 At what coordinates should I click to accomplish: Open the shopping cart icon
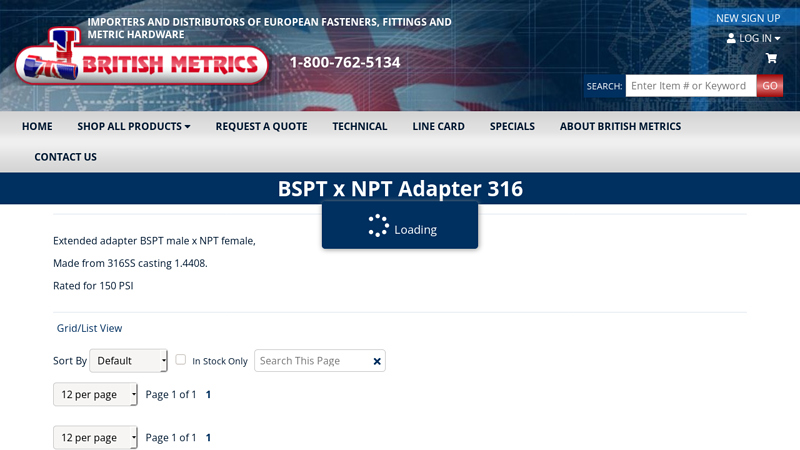pyautogui.click(x=771, y=58)
